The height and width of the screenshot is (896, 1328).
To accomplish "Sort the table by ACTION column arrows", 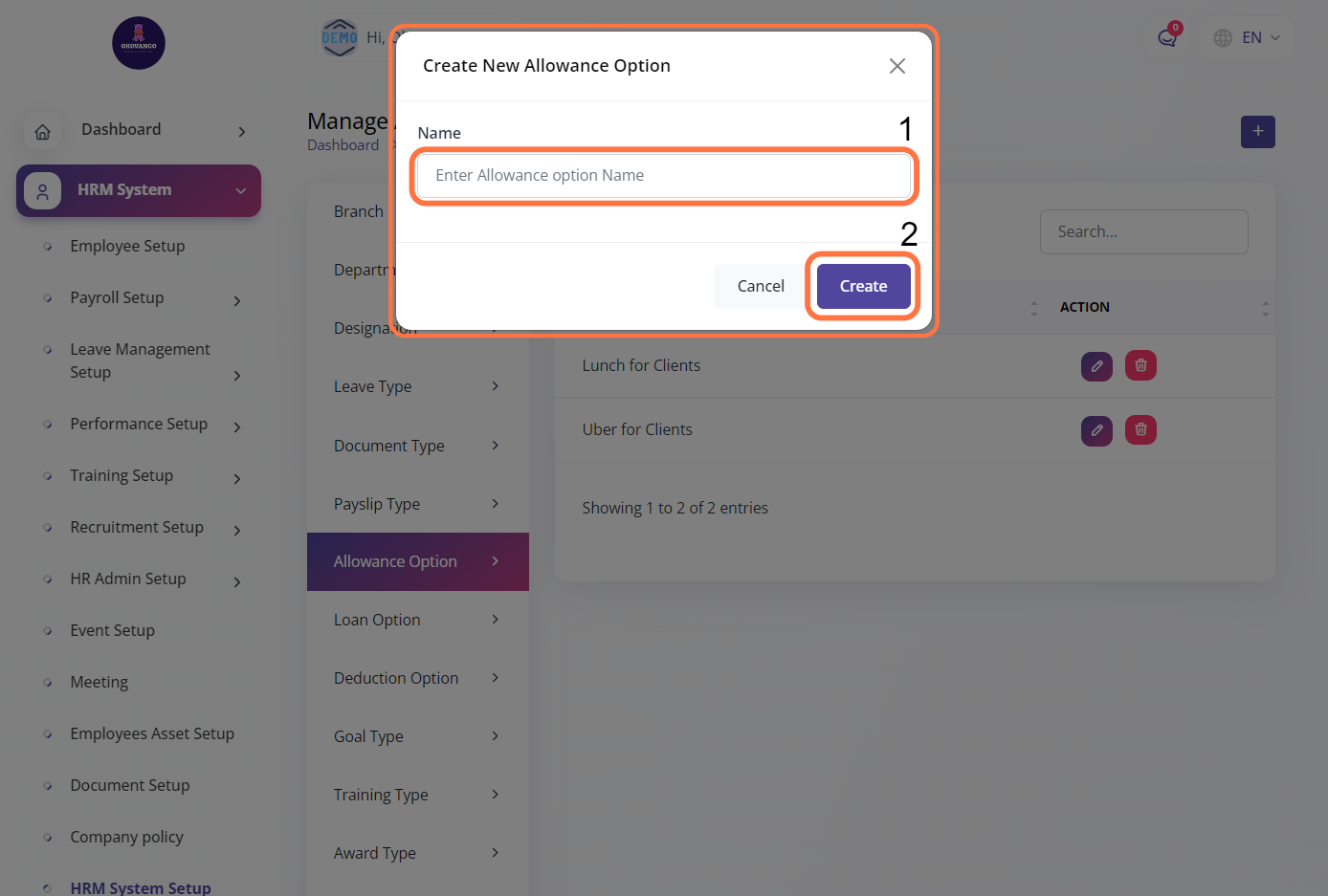I will [x=1265, y=308].
